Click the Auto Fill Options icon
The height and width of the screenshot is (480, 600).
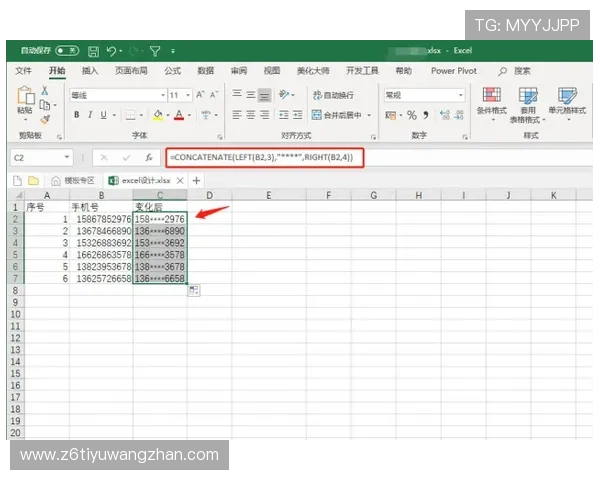pos(194,291)
